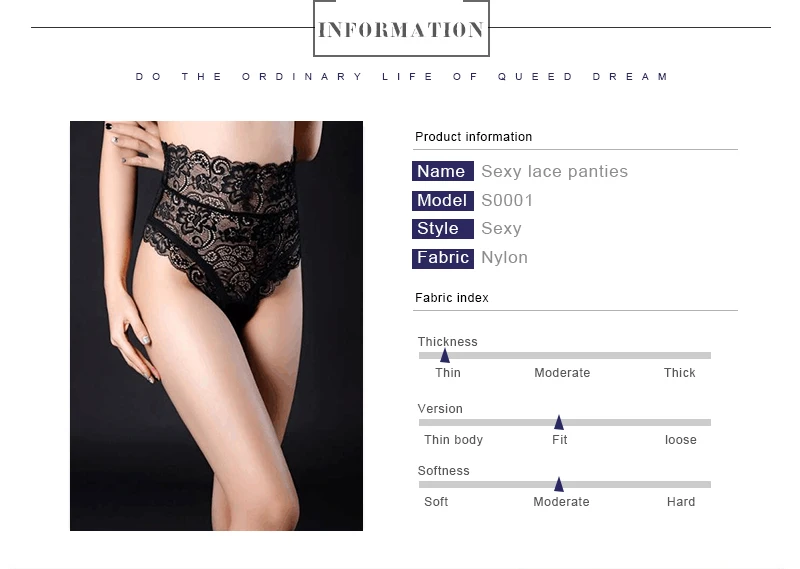
Task: Click the S0001 model number
Action: [507, 201]
